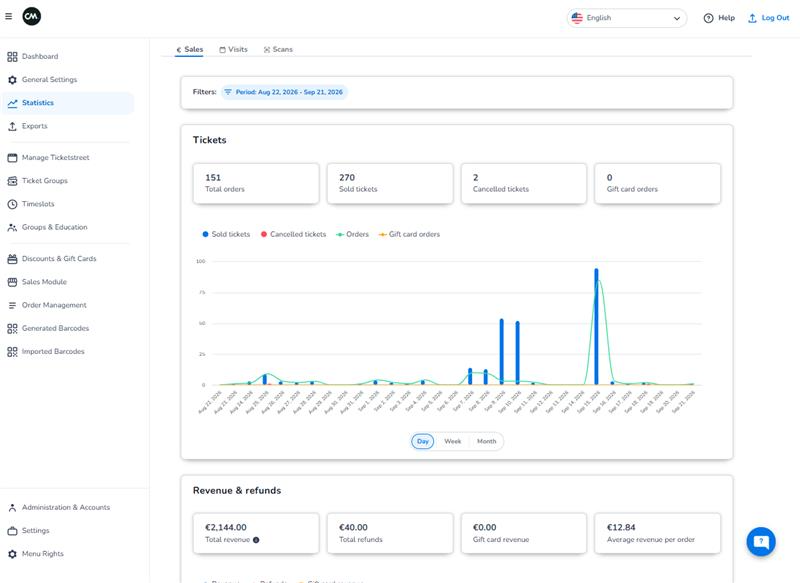
Task: Click the 270 Sold tickets card
Action: (x=390, y=184)
